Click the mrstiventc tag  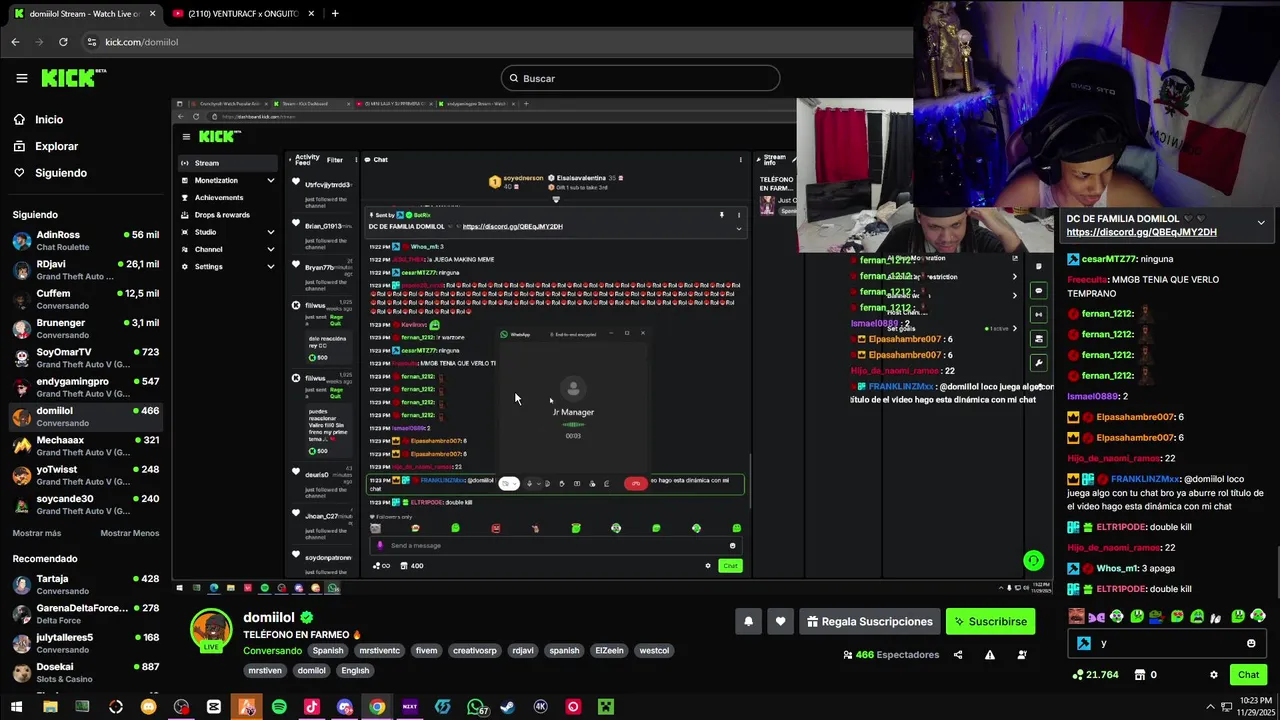point(379,651)
